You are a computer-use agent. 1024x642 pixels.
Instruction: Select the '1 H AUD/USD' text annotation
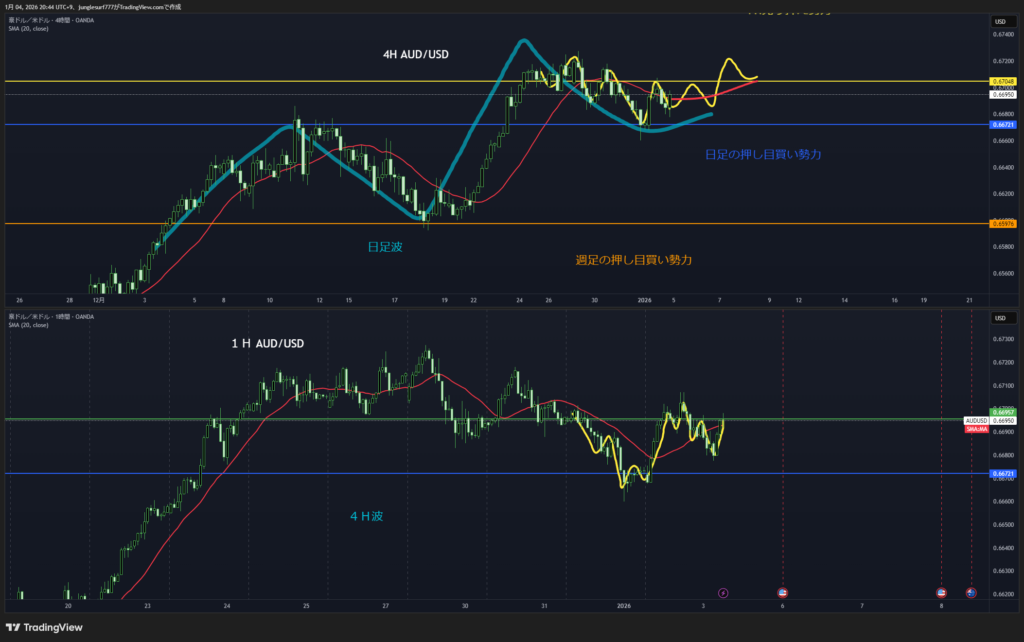(x=267, y=344)
